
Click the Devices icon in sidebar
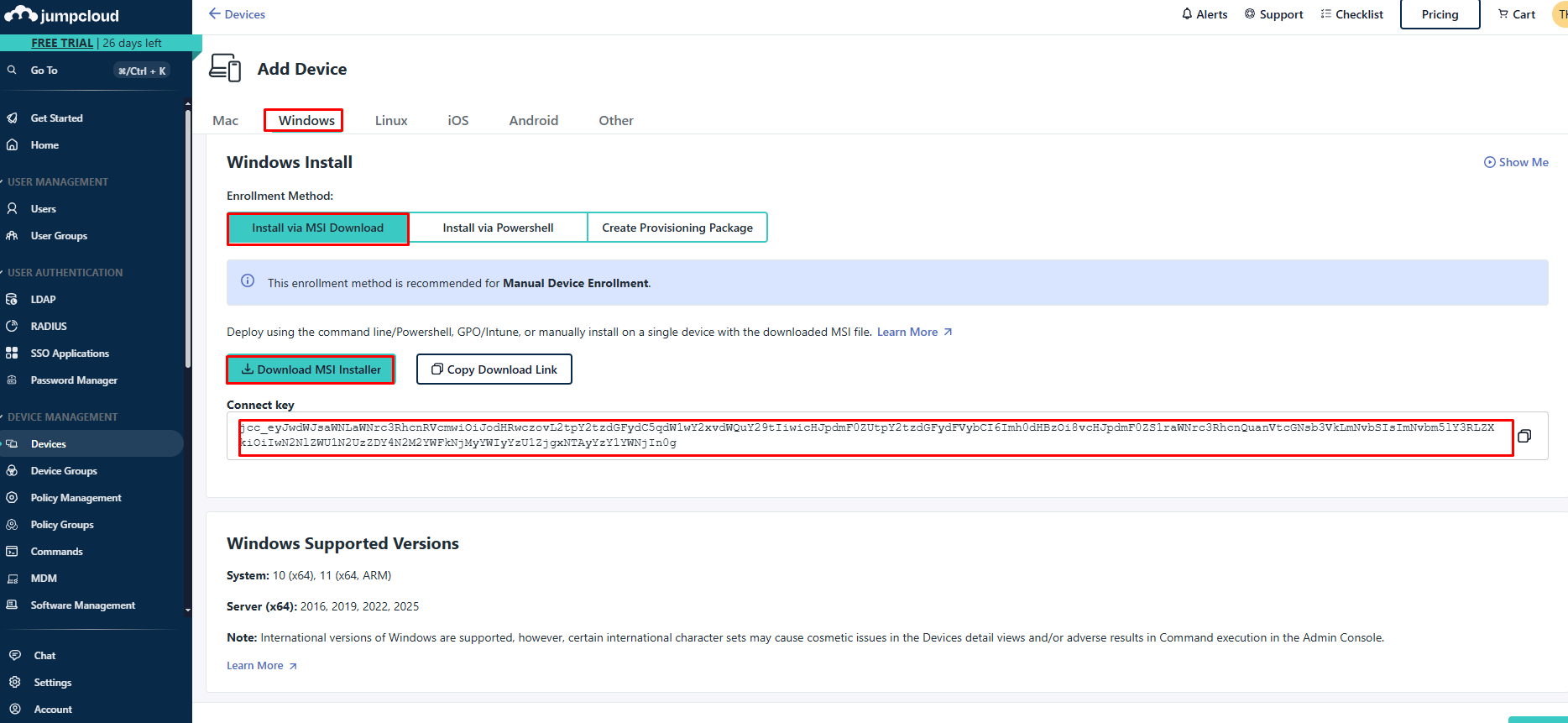[x=12, y=444]
